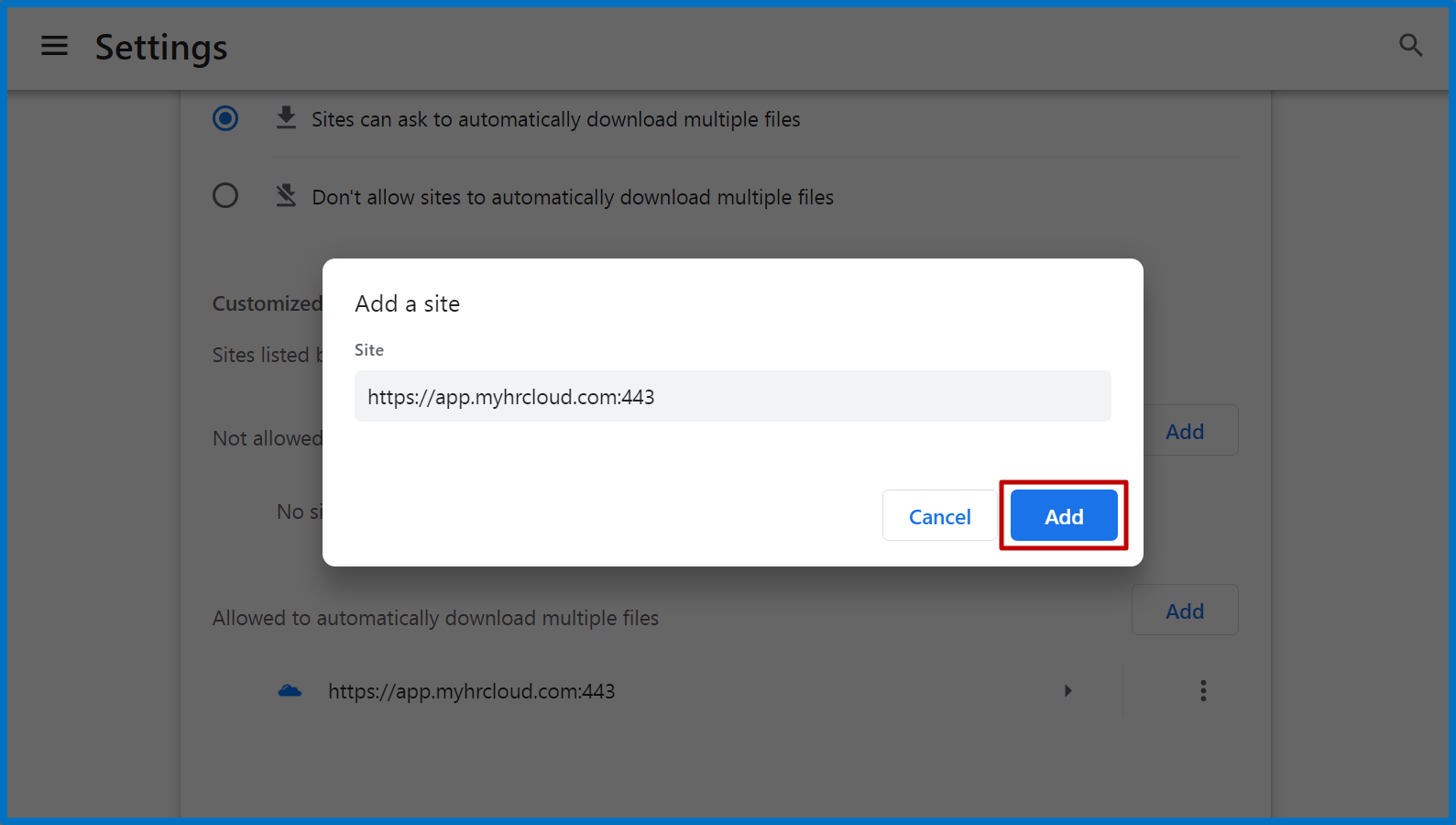This screenshot has height=825, width=1456.
Task: Click the blocked download icon beside 'Don't allow'
Action: (286, 195)
